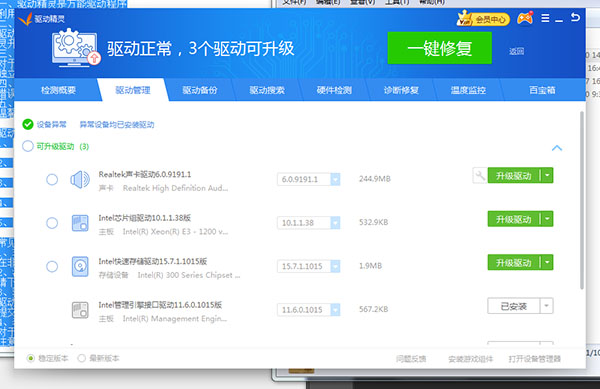Select the Intel快速存储驱动 row radio button

(x=52, y=266)
